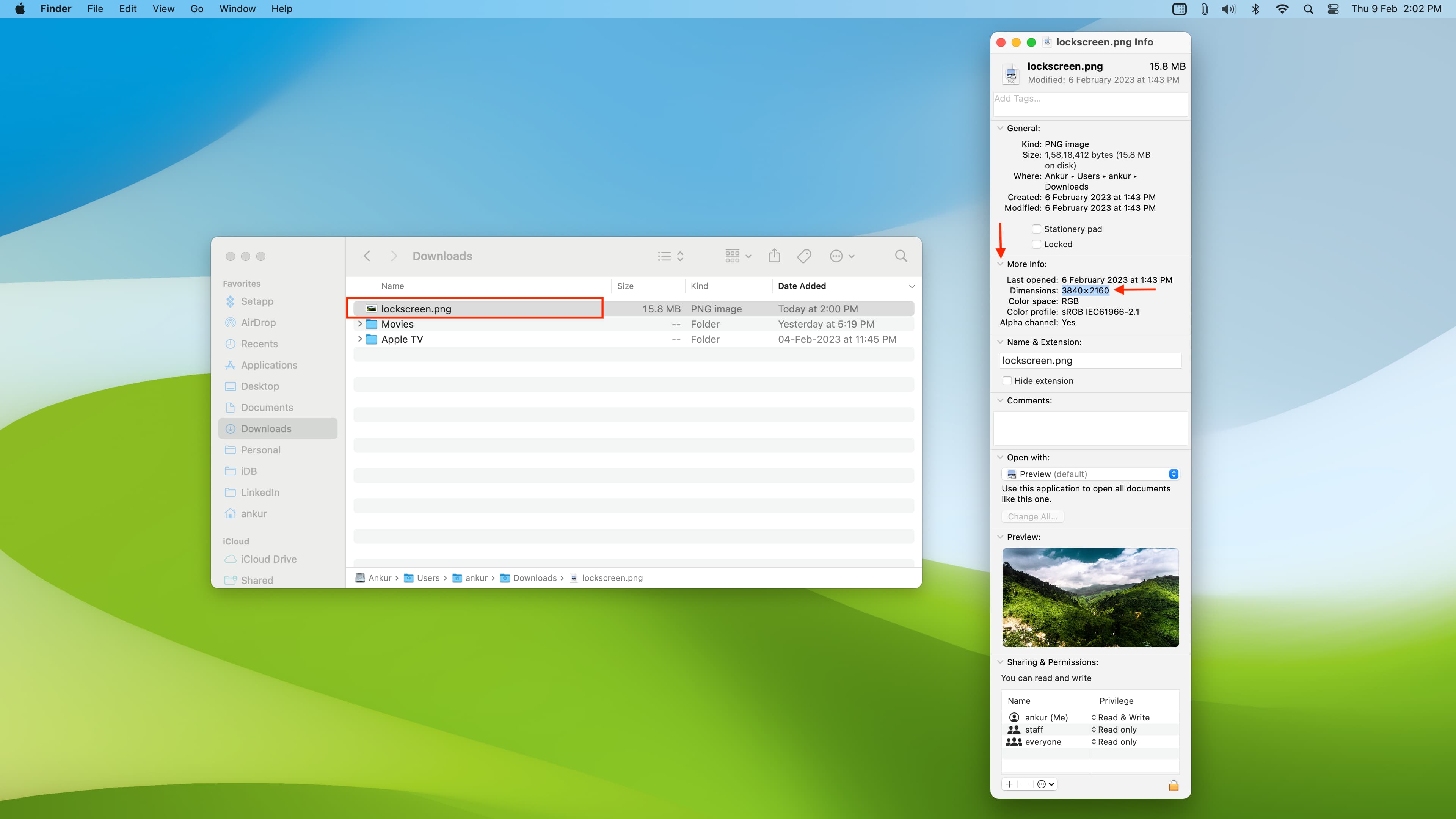Click the Bluetooth icon in menu bar
1456x819 pixels.
[x=1255, y=8]
